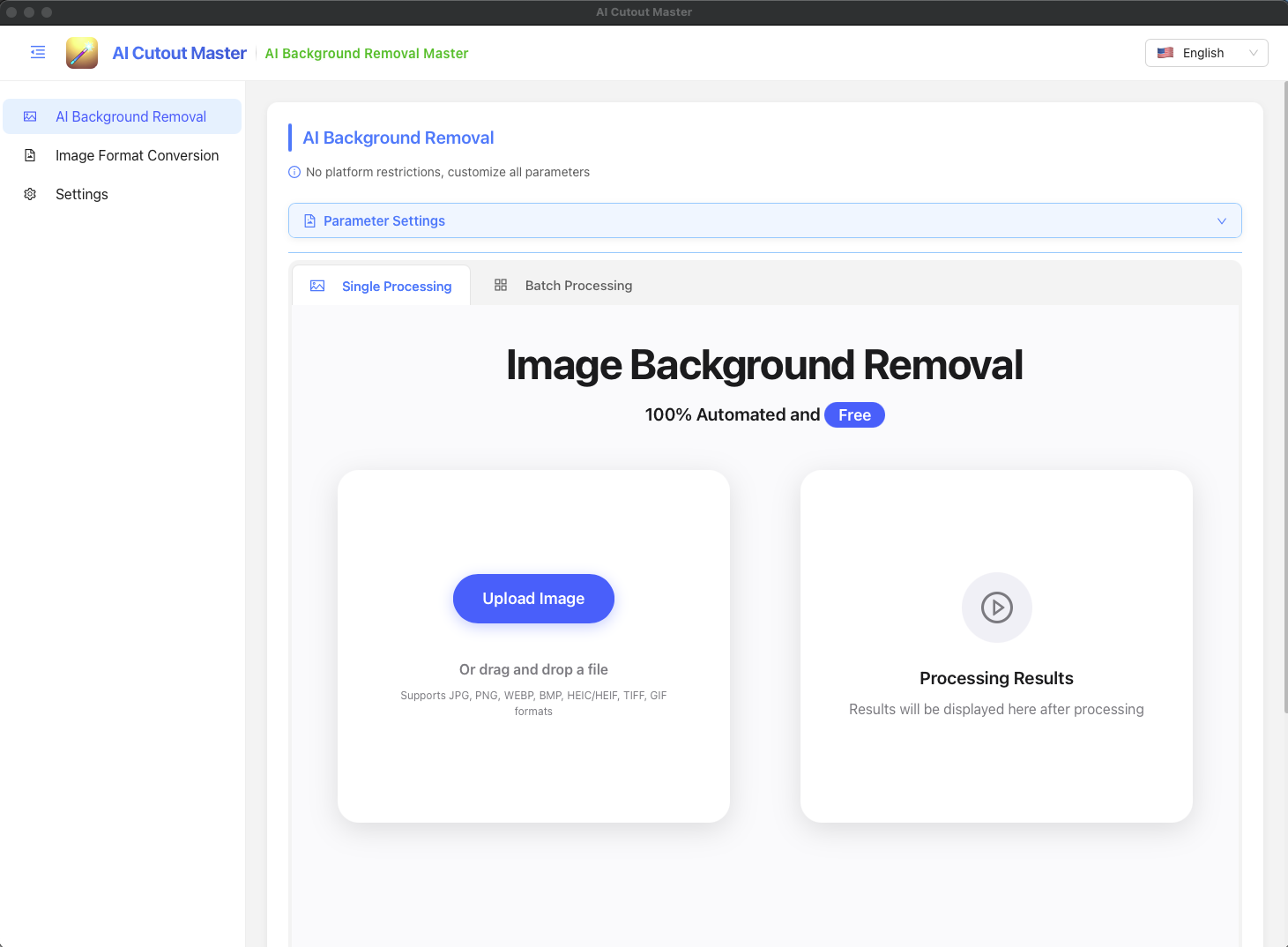1288x947 pixels.
Task: Click the AI Cutout Master magic wand logo
Action: point(81,52)
